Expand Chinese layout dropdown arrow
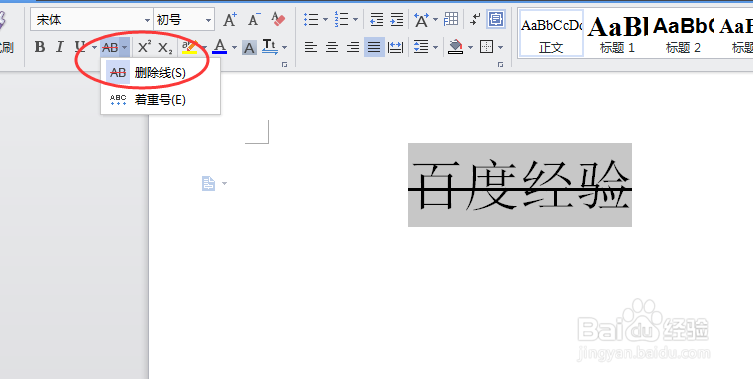Image resolution: width=753 pixels, height=379 pixels. coord(435,20)
